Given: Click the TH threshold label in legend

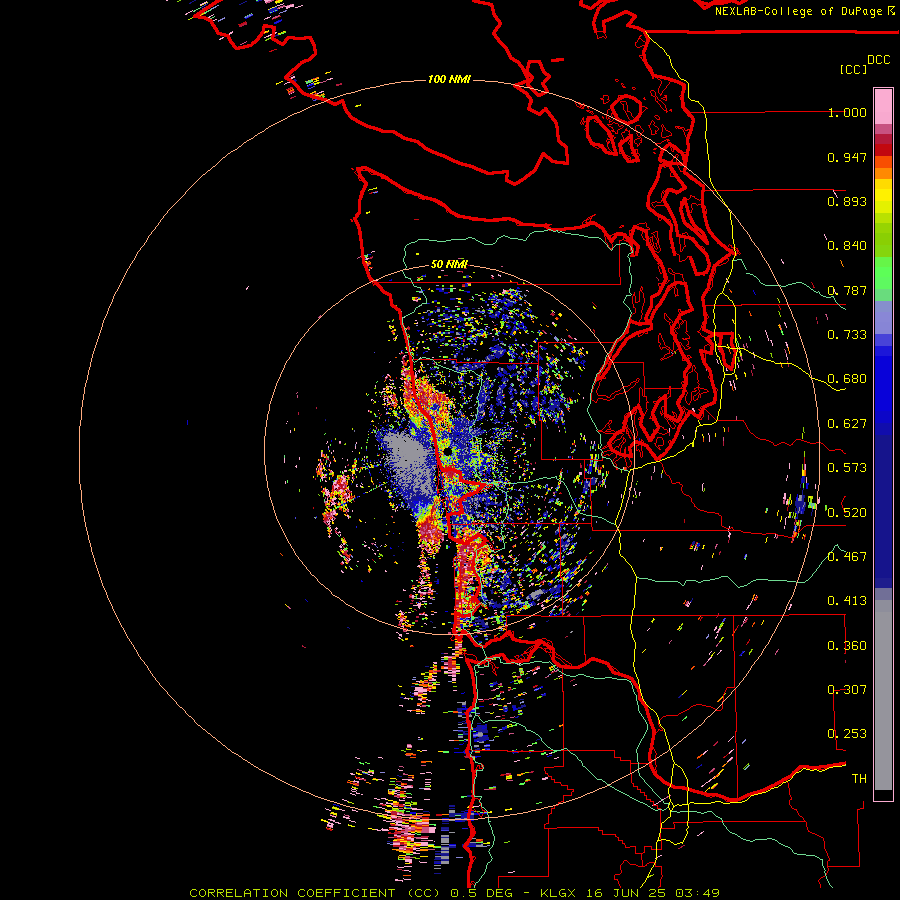Looking at the screenshot, I should tap(859, 779).
